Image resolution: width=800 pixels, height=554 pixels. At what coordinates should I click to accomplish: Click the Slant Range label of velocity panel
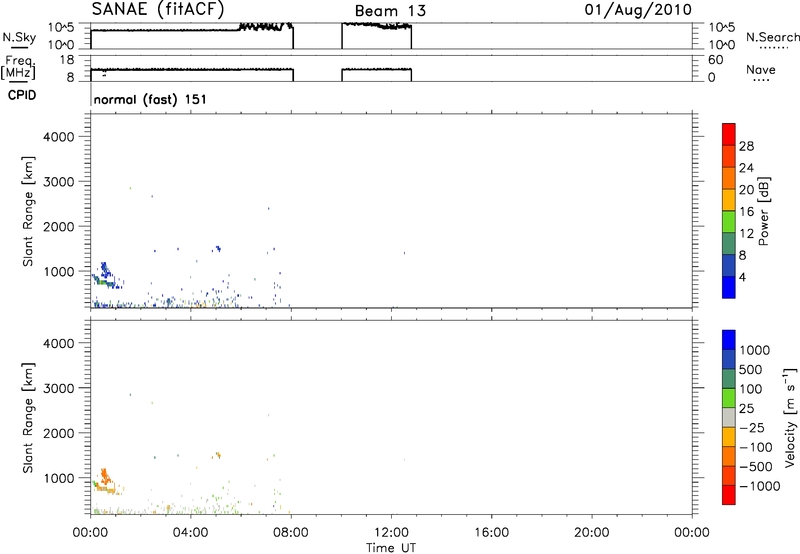coord(28,418)
